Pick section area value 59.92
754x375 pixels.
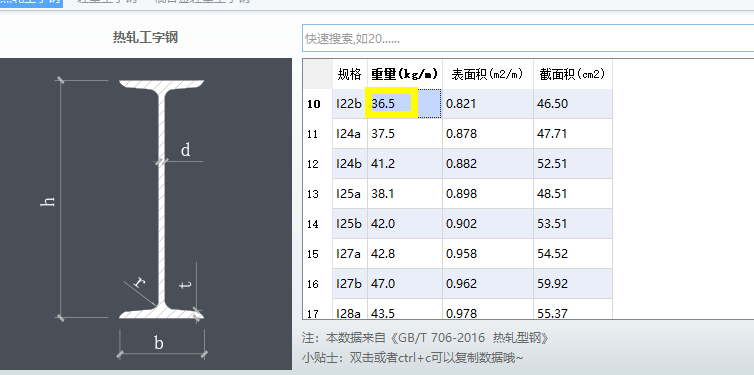tap(573, 284)
